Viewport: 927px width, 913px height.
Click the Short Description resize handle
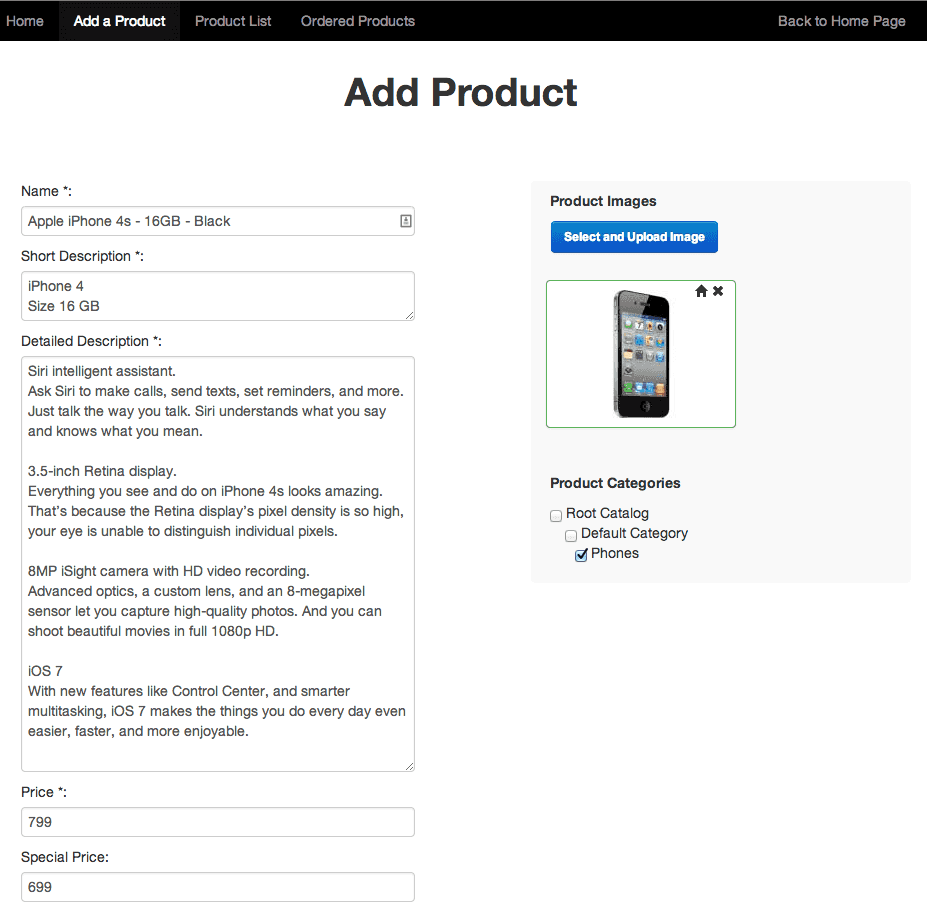[409, 315]
